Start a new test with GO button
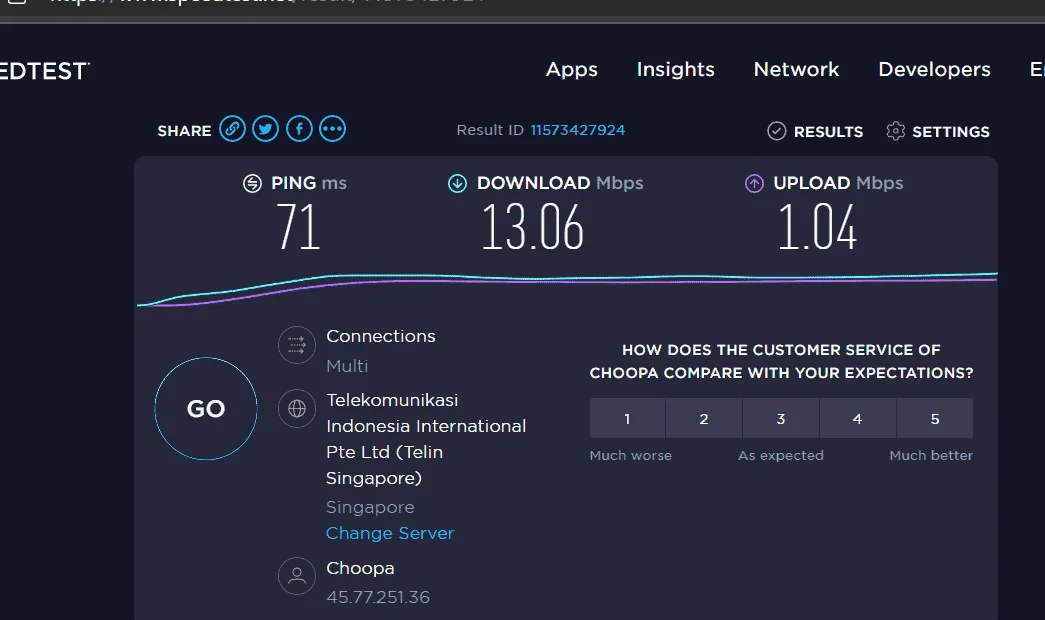The image size is (1045, 620). [x=206, y=409]
